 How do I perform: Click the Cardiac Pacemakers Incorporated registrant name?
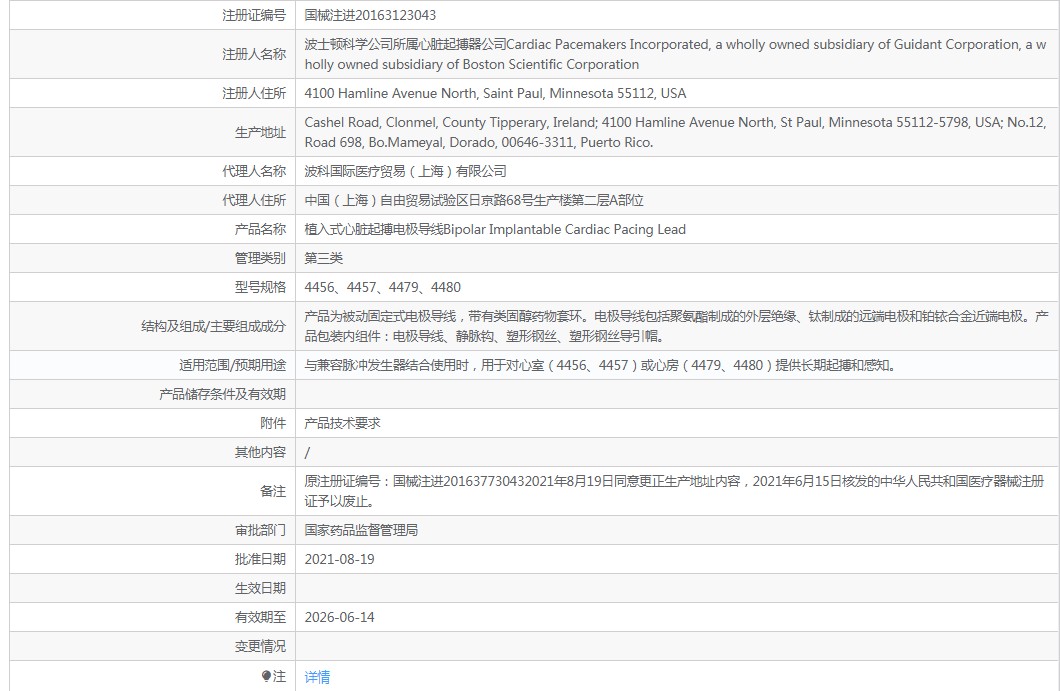tap(675, 54)
